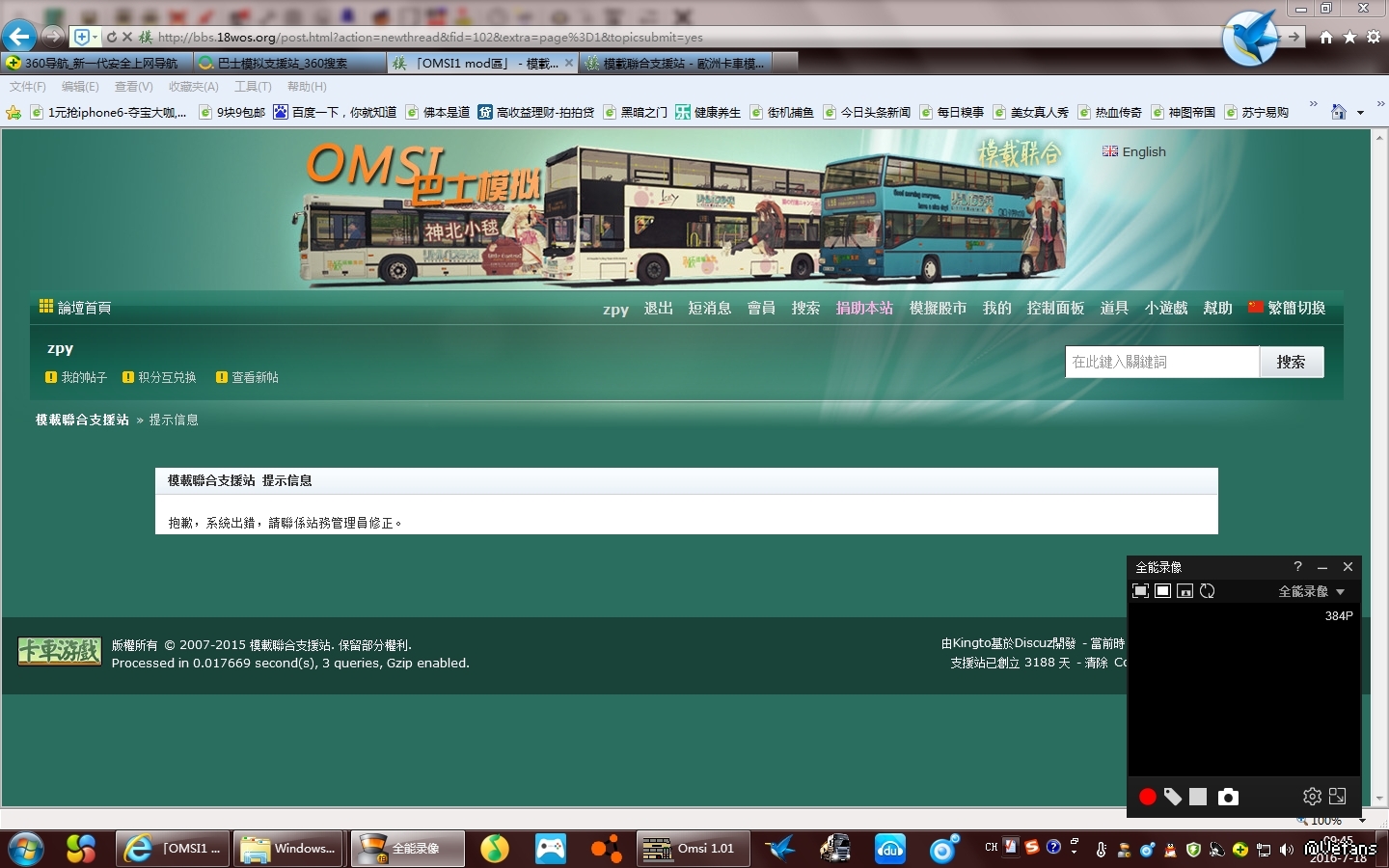
Task: Open Windows Explorer taskbar button
Action: tap(289, 849)
